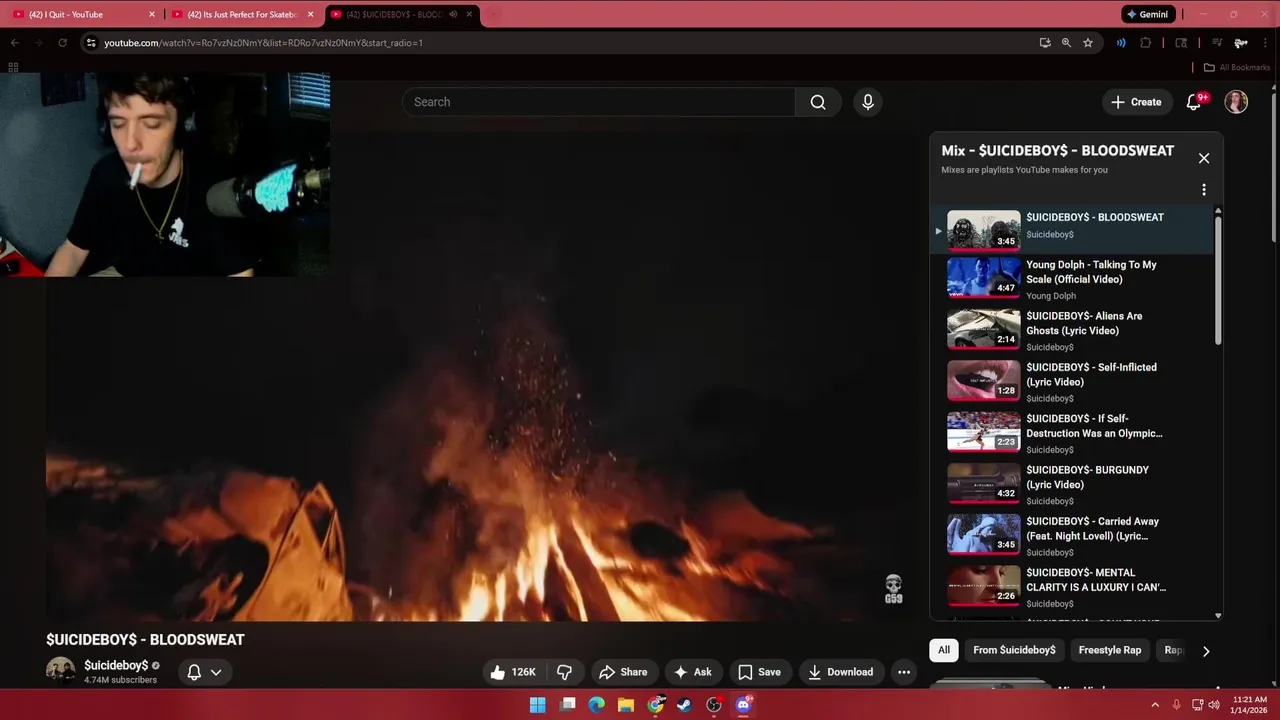Play Young Dolph Talking To My Scale
The image size is (1280, 720).
click(1070, 278)
